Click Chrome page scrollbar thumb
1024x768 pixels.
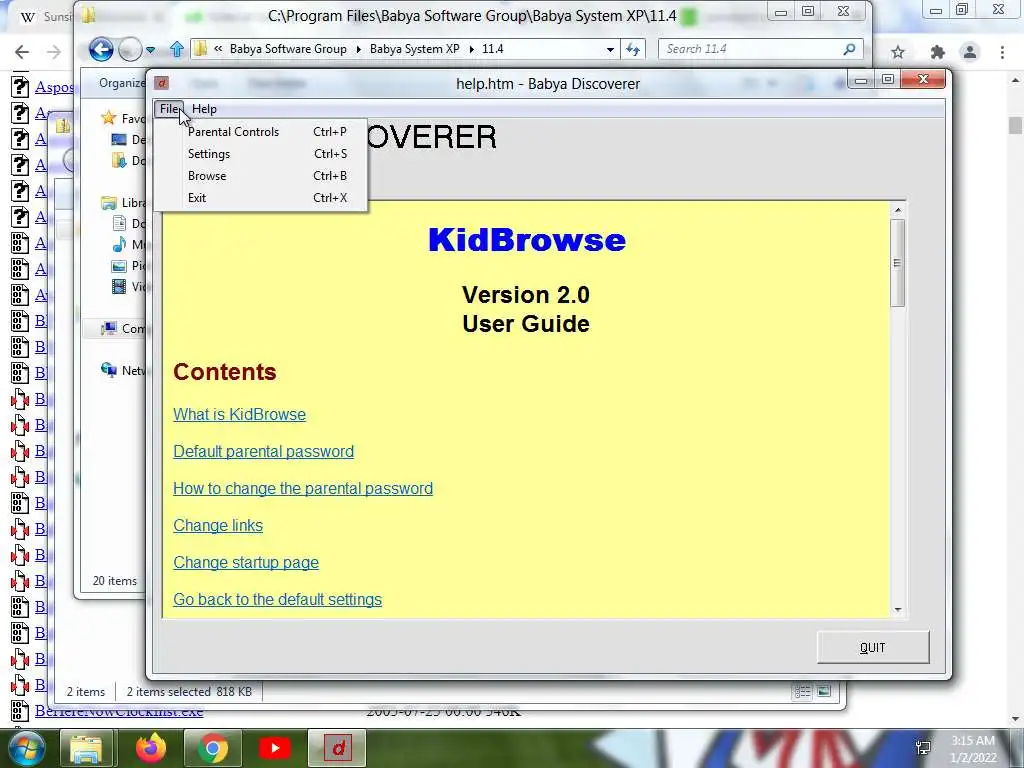[1014, 125]
